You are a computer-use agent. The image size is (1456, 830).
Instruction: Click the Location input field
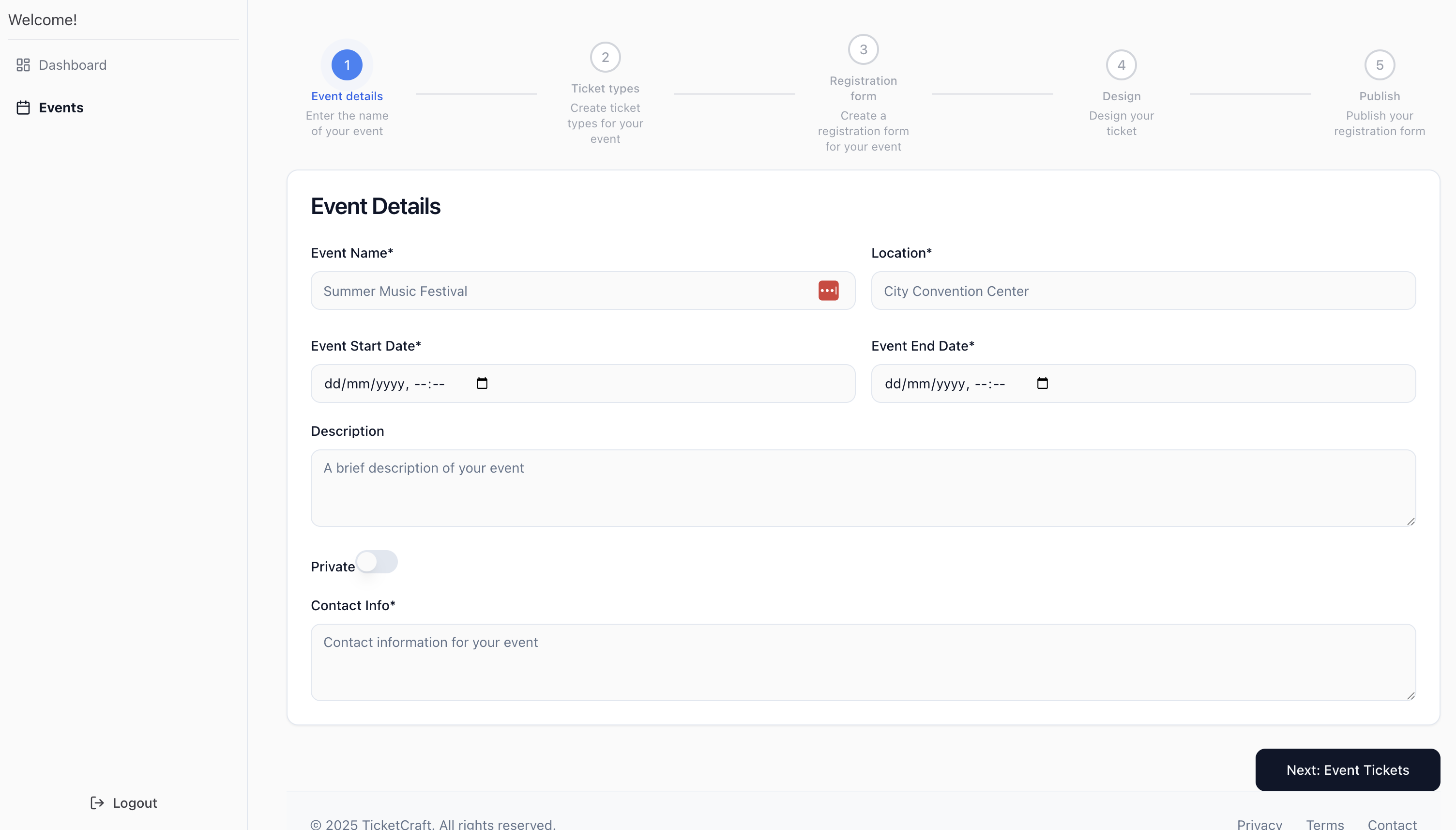pyautogui.click(x=1143, y=291)
